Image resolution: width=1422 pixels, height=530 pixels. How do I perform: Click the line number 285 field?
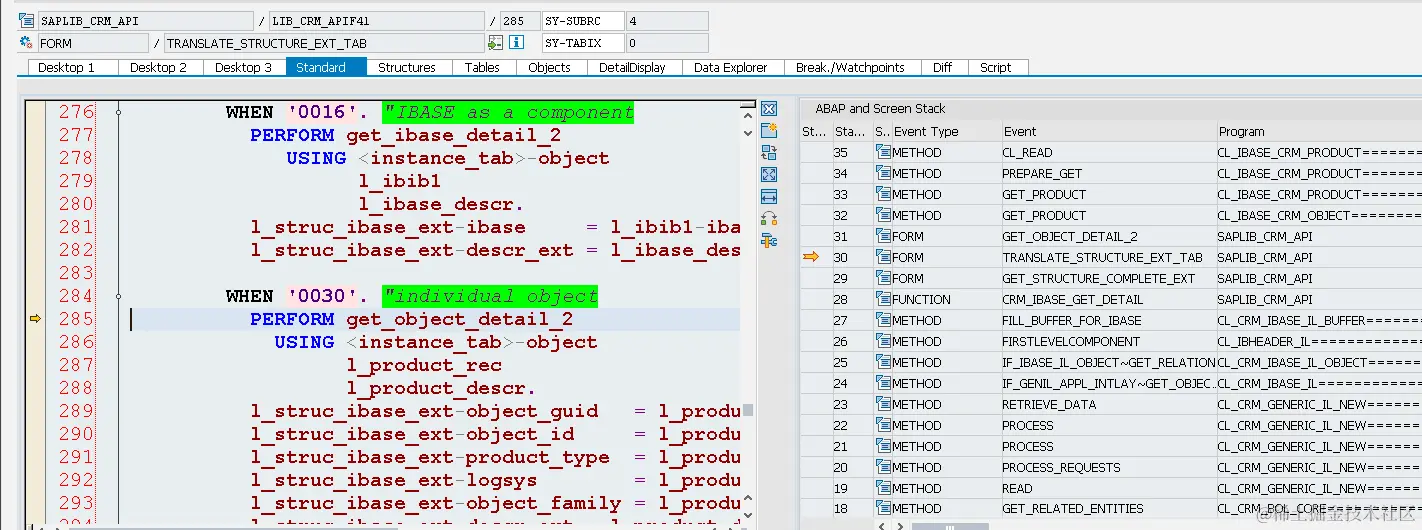tap(518, 20)
